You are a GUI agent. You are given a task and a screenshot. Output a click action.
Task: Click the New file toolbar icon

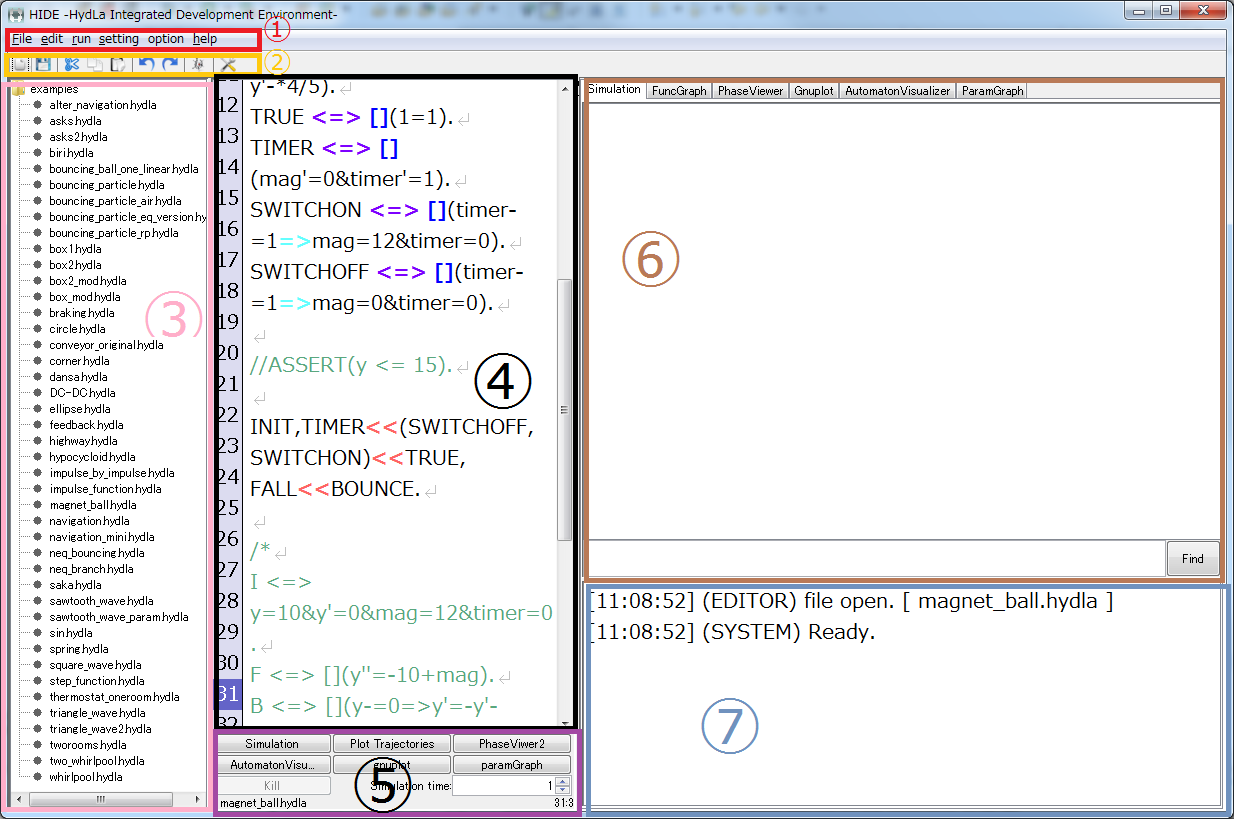(21, 64)
